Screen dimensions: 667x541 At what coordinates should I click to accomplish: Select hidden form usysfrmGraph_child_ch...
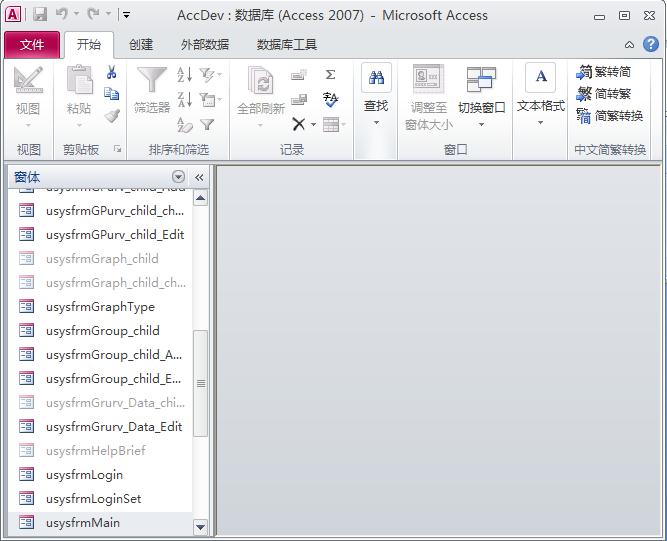click(x=100, y=282)
